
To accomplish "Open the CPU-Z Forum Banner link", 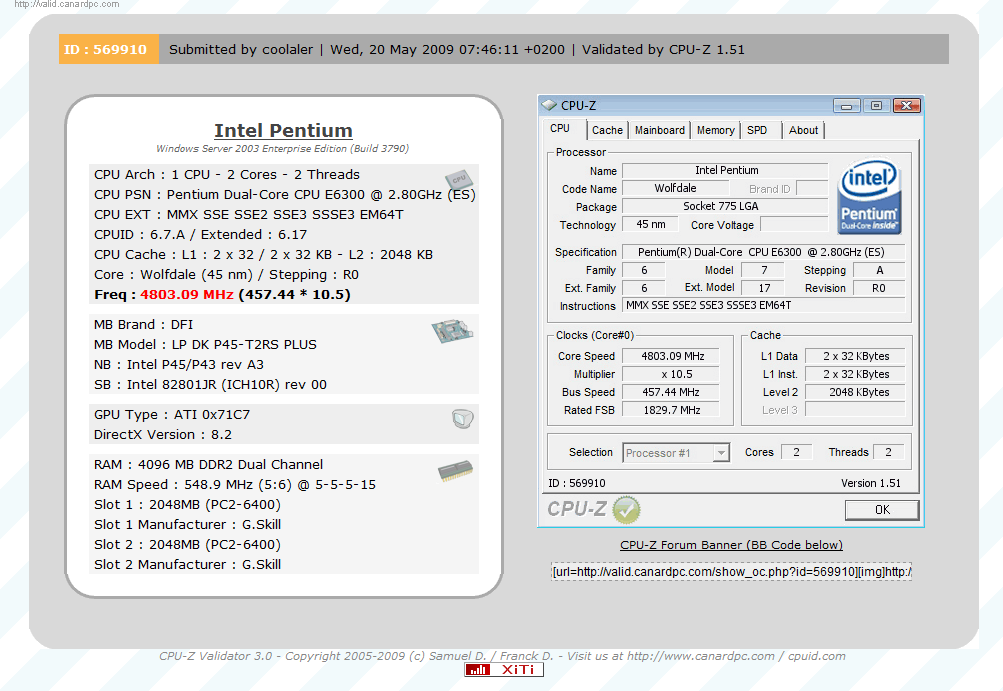I will [731, 544].
